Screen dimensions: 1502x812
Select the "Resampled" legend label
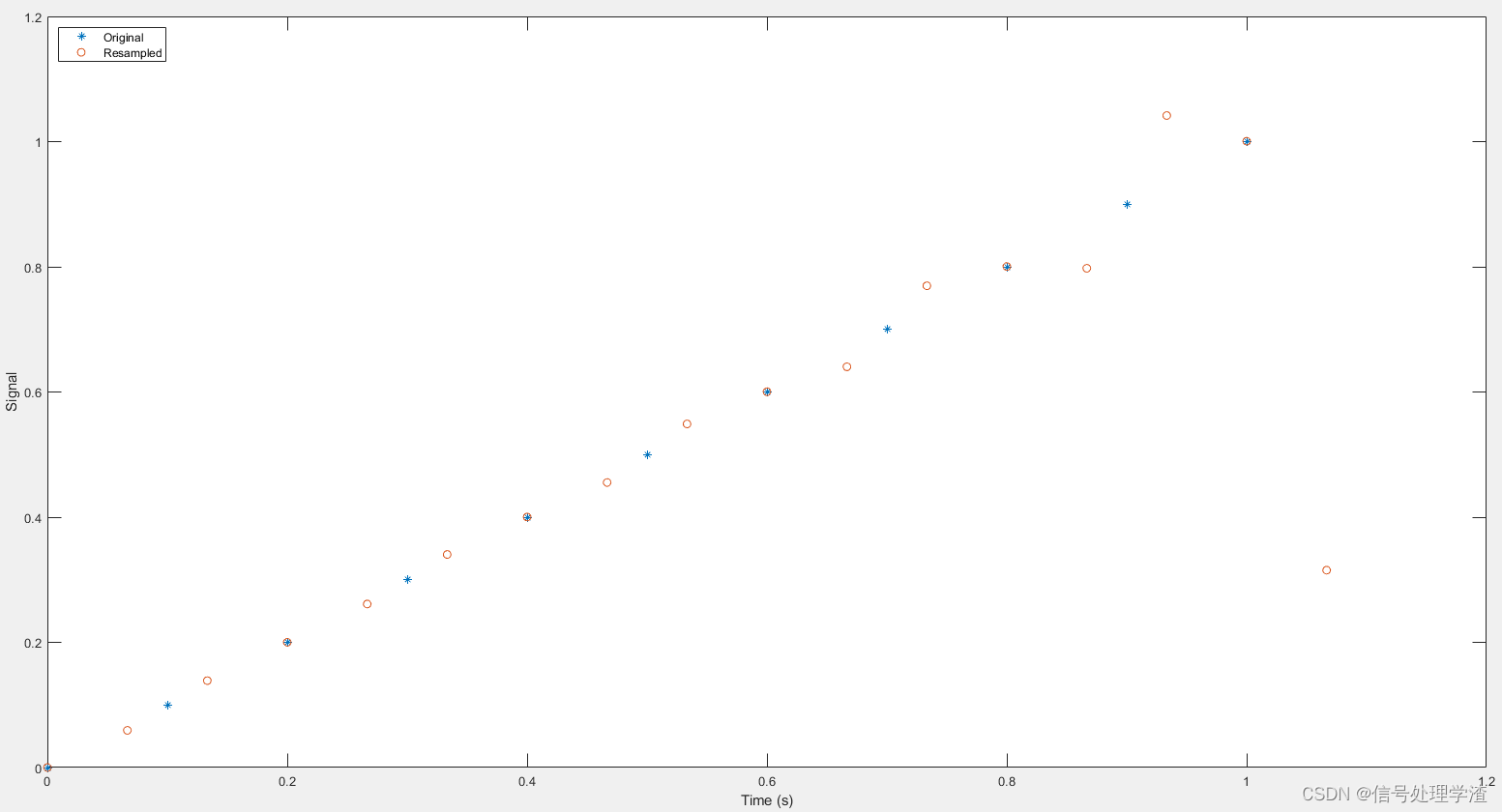click(133, 53)
